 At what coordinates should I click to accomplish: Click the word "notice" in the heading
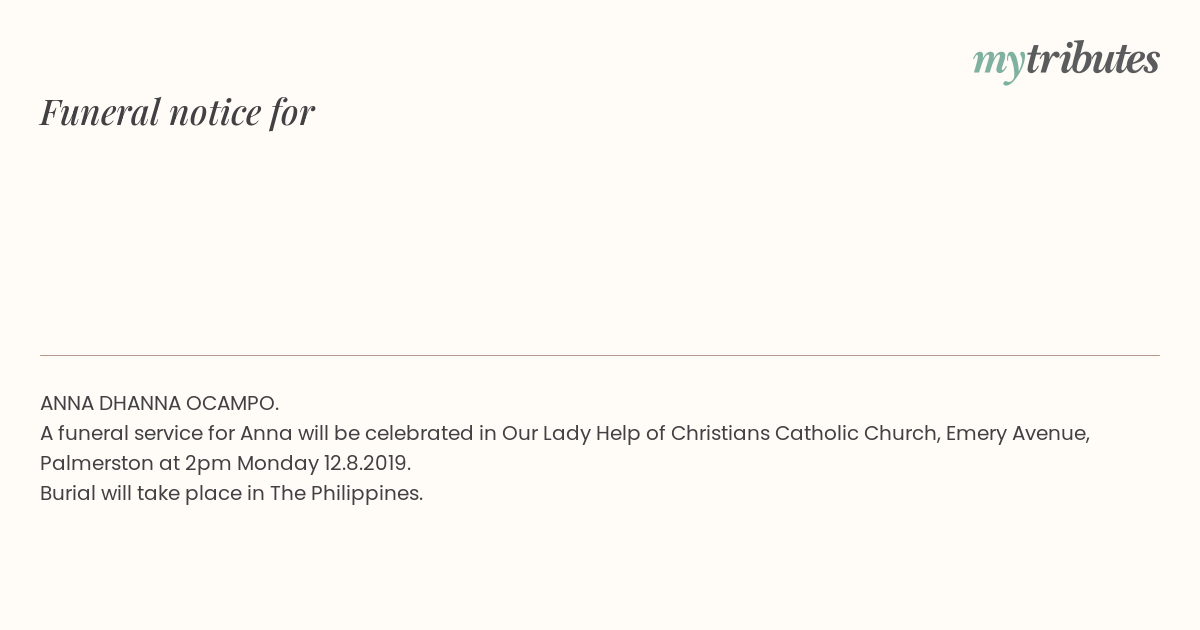(x=215, y=112)
